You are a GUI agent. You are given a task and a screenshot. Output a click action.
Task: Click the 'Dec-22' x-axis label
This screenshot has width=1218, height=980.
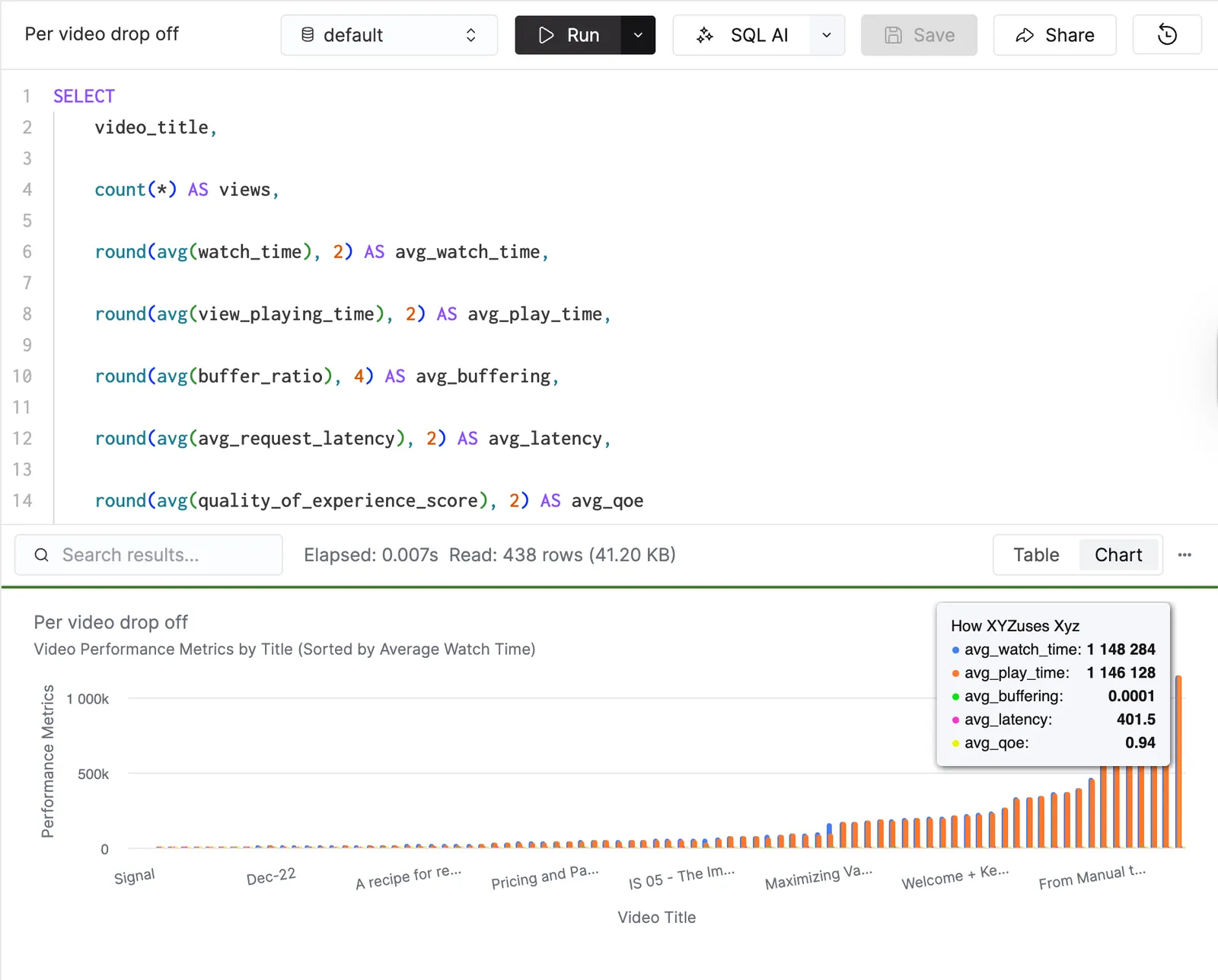pyautogui.click(x=271, y=876)
